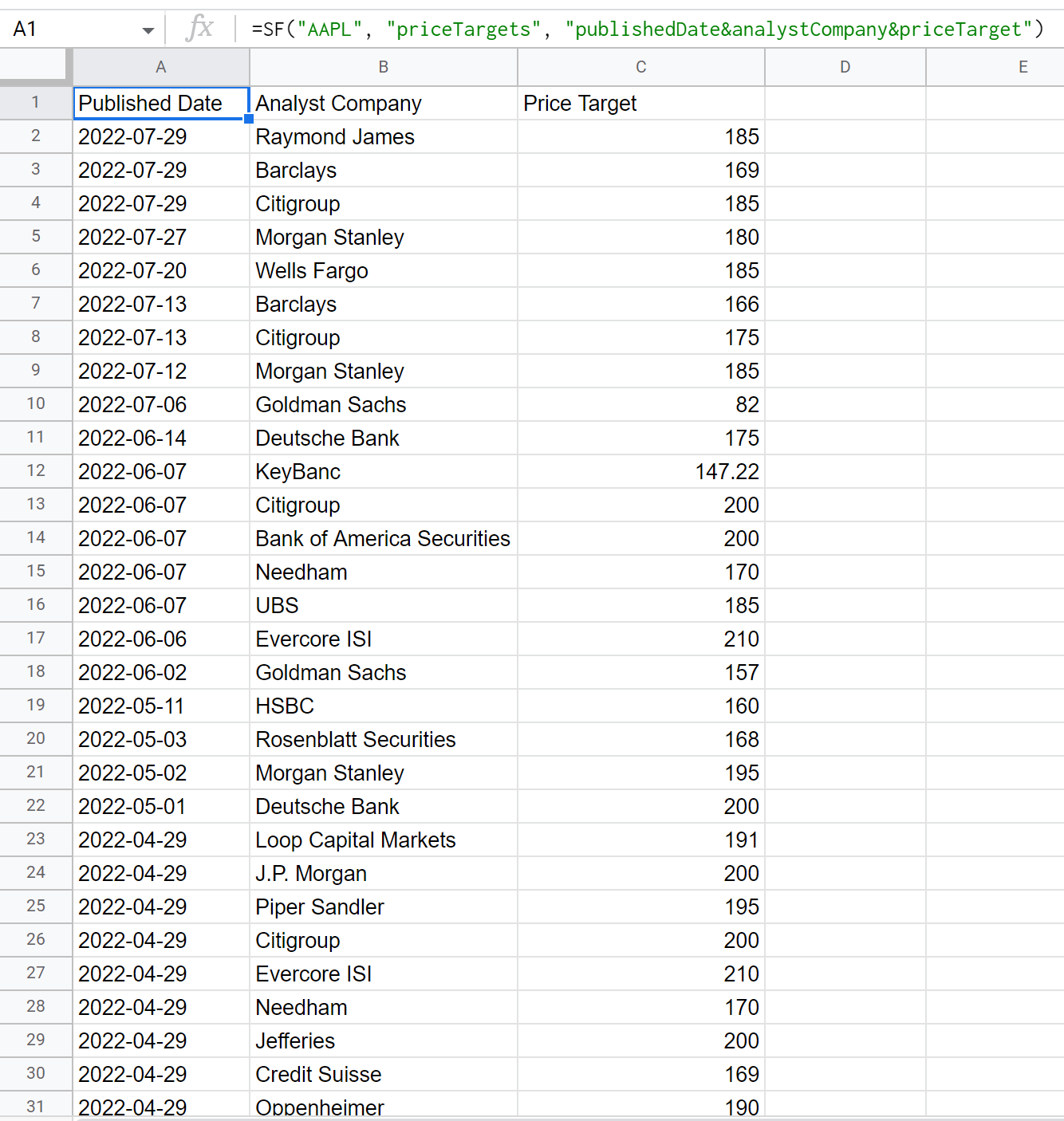Select the 'Evercore ISI' cell in row 17
This screenshot has height=1121, width=1064.
pyautogui.click(x=384, y=639)
